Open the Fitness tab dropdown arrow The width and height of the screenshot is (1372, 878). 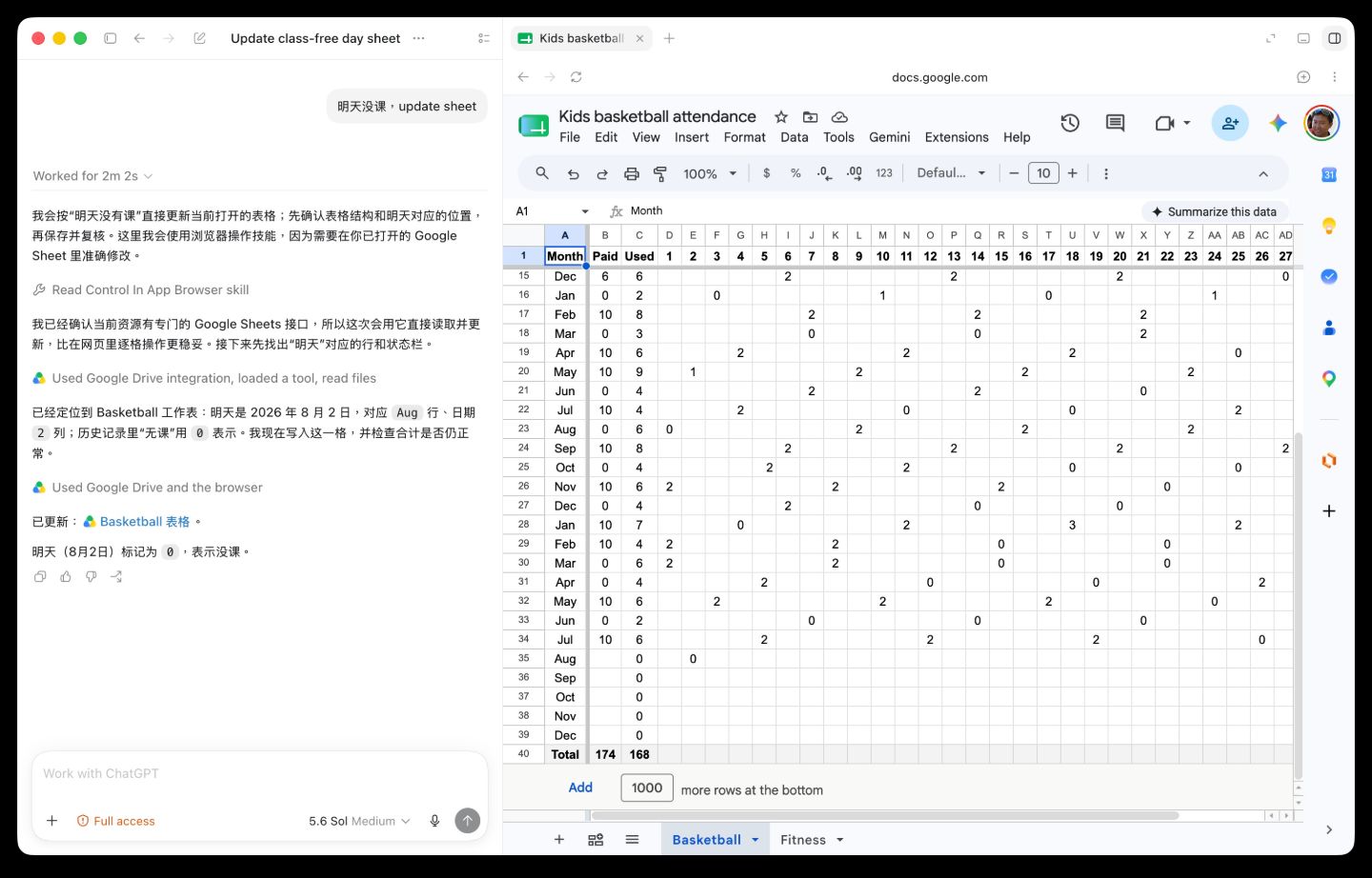[x=839, y=840]
